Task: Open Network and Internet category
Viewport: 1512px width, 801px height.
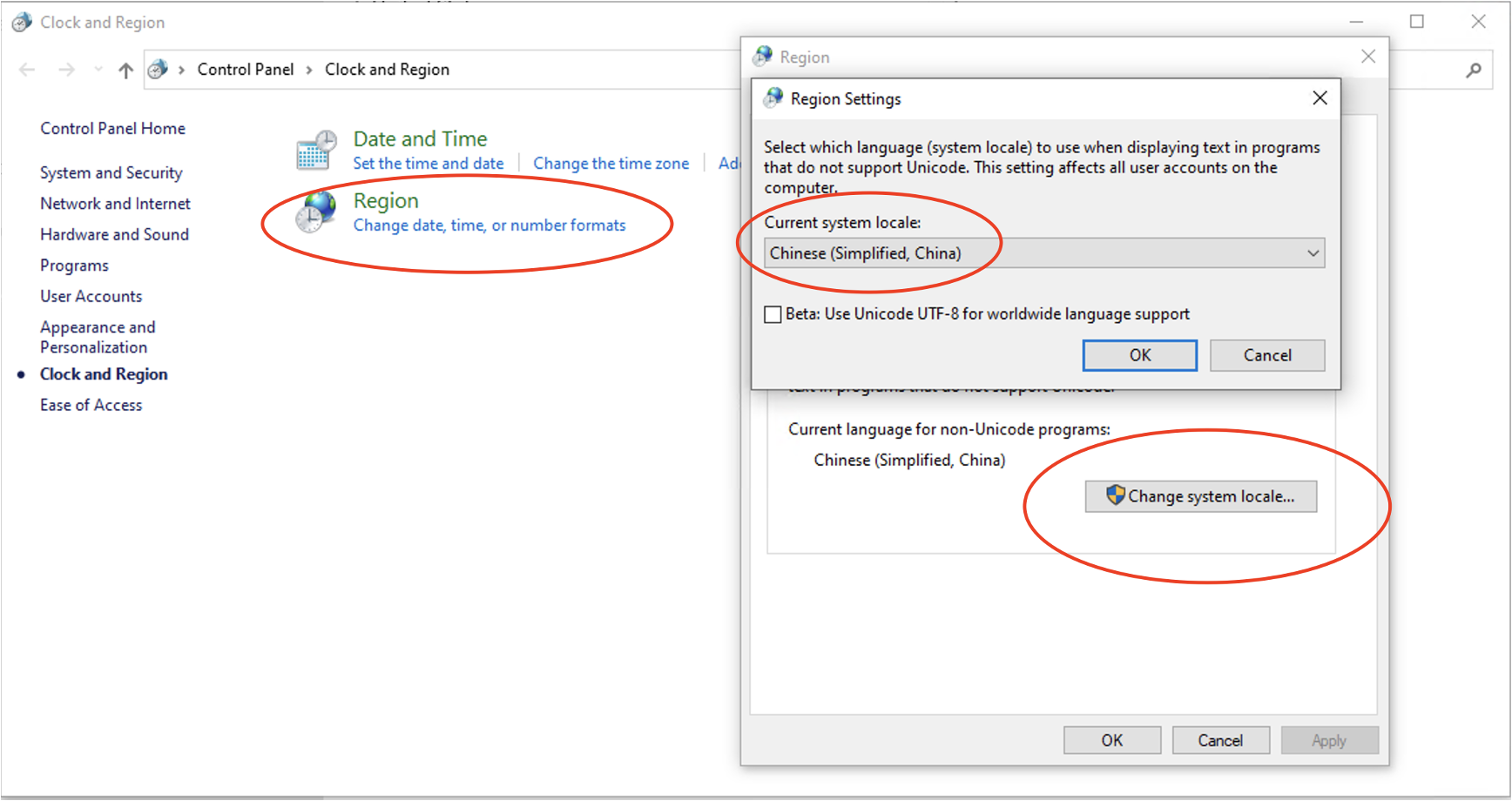Action: pyautogui.click(x=115, y=204)
